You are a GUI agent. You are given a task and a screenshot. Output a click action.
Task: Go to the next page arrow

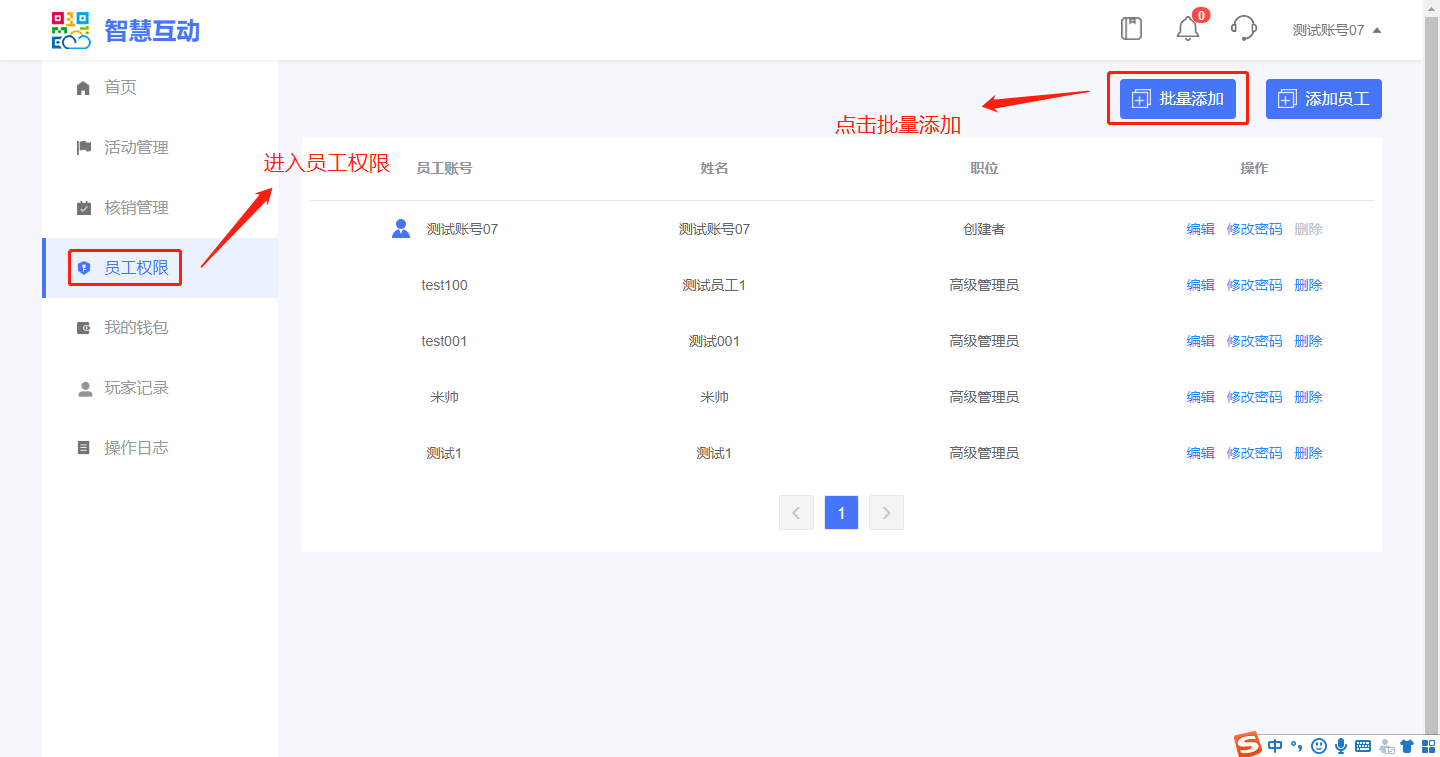(x=886, y=513)
